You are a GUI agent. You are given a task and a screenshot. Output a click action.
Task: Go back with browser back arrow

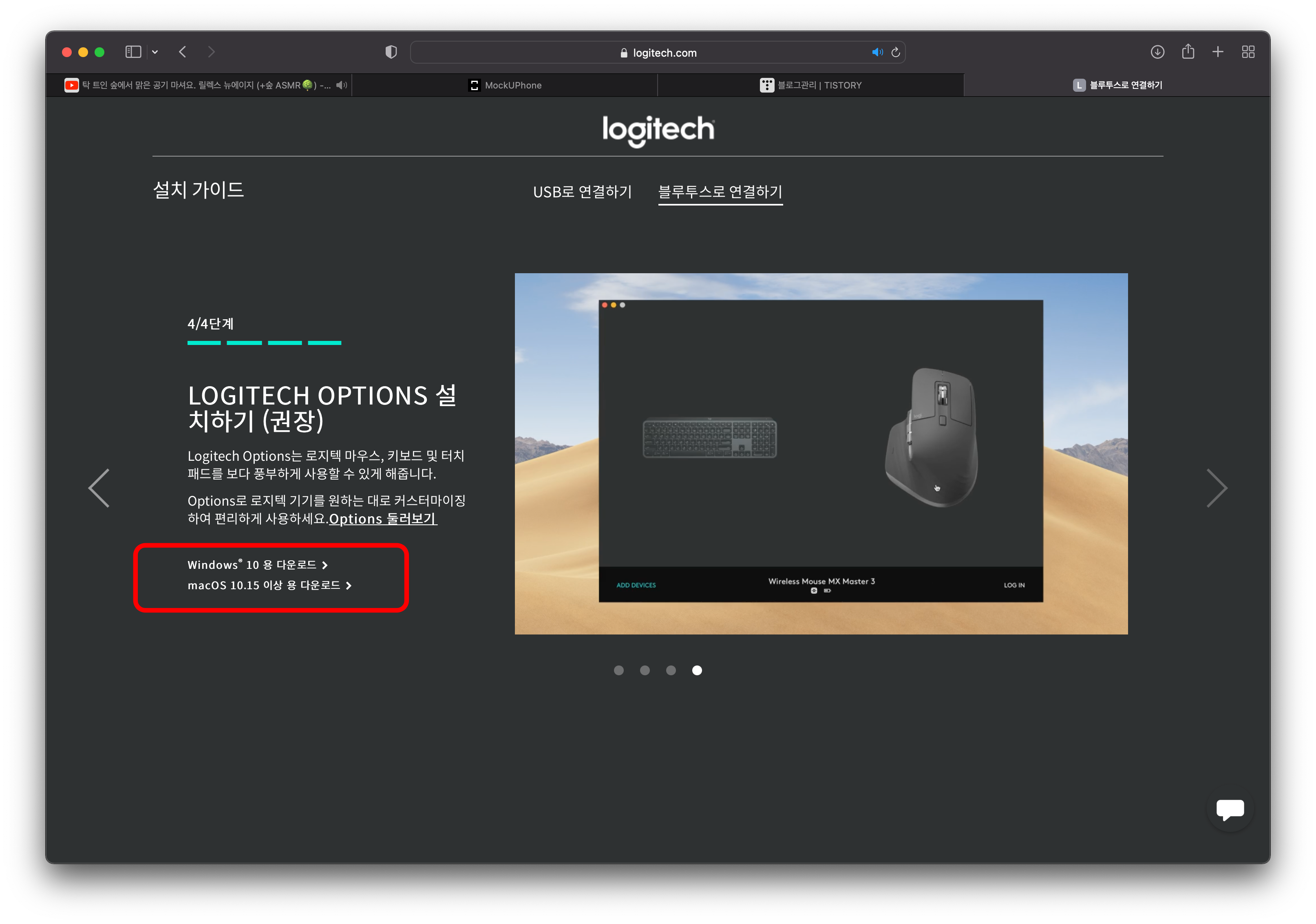(x=183, y=52)
